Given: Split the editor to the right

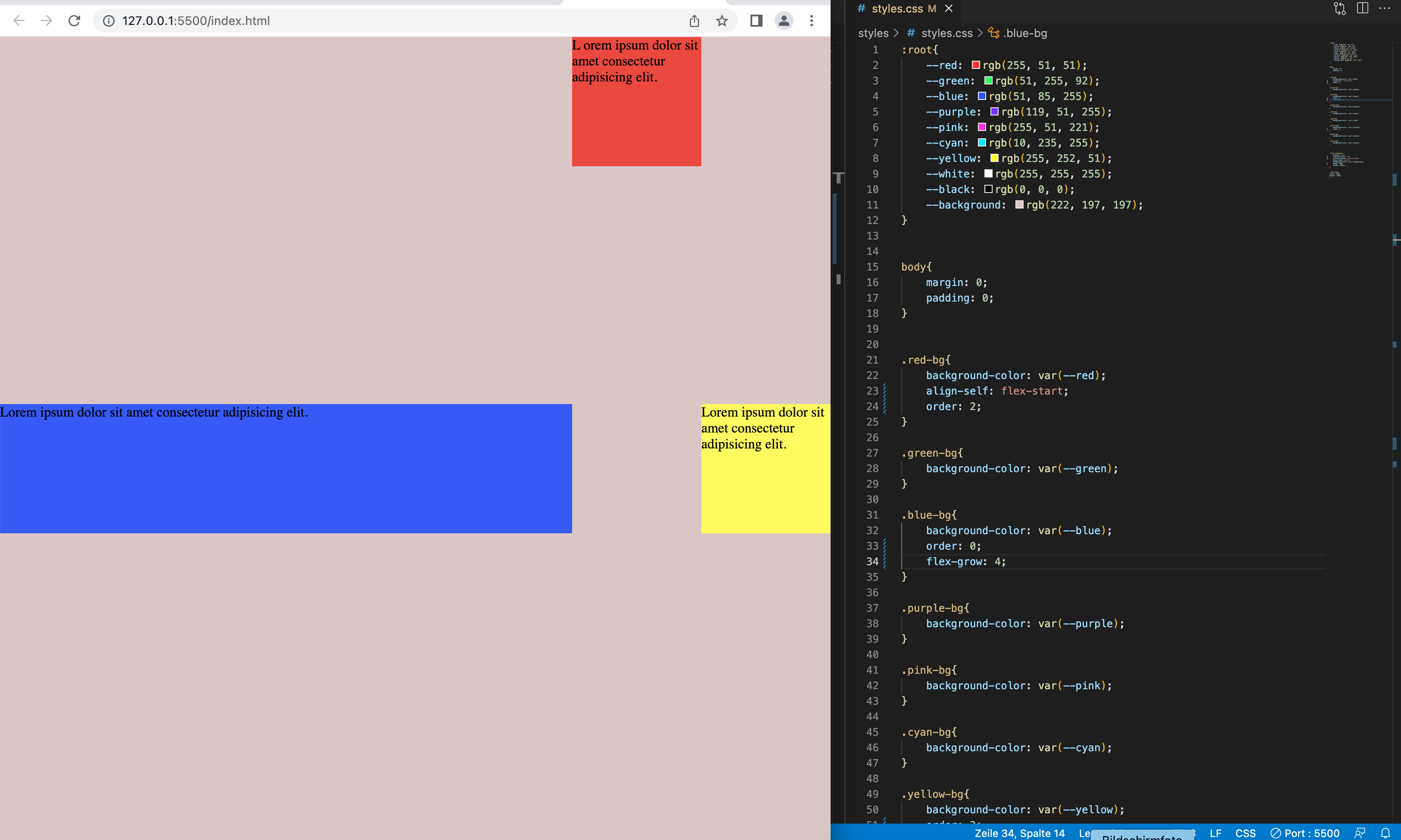Looking at the screenshot, I should pyautogui.click(x=1363, y=9).
